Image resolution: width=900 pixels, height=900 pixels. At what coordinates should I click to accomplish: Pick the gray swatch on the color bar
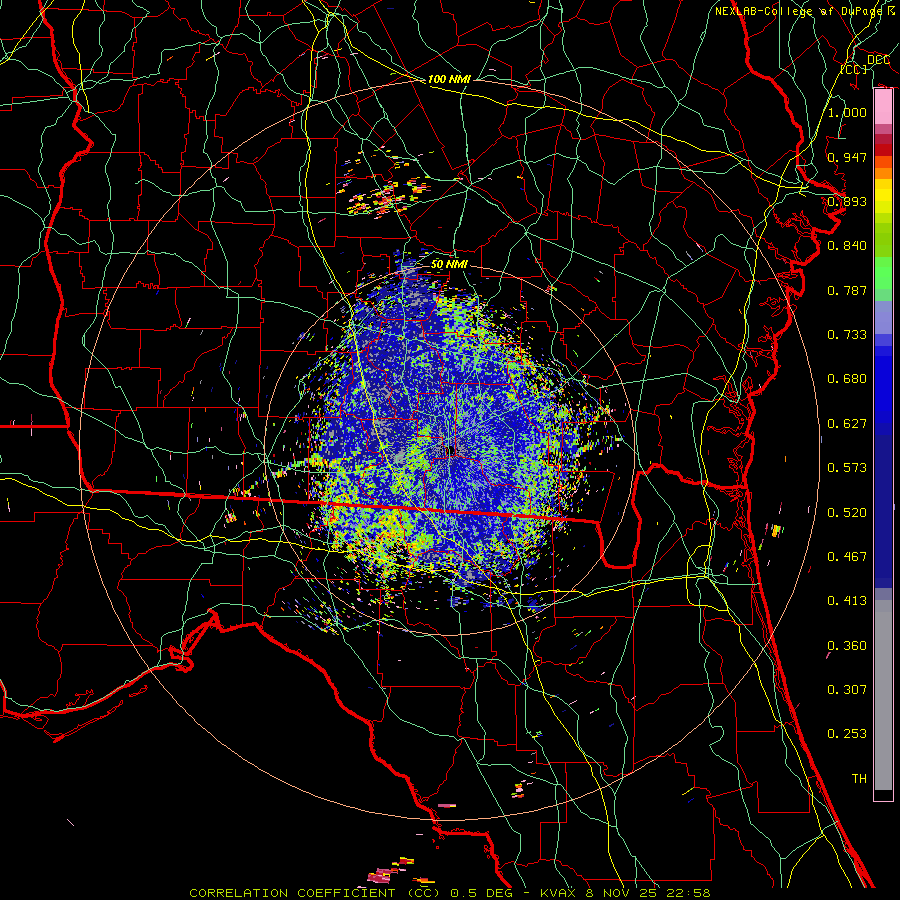click(883, 695)
